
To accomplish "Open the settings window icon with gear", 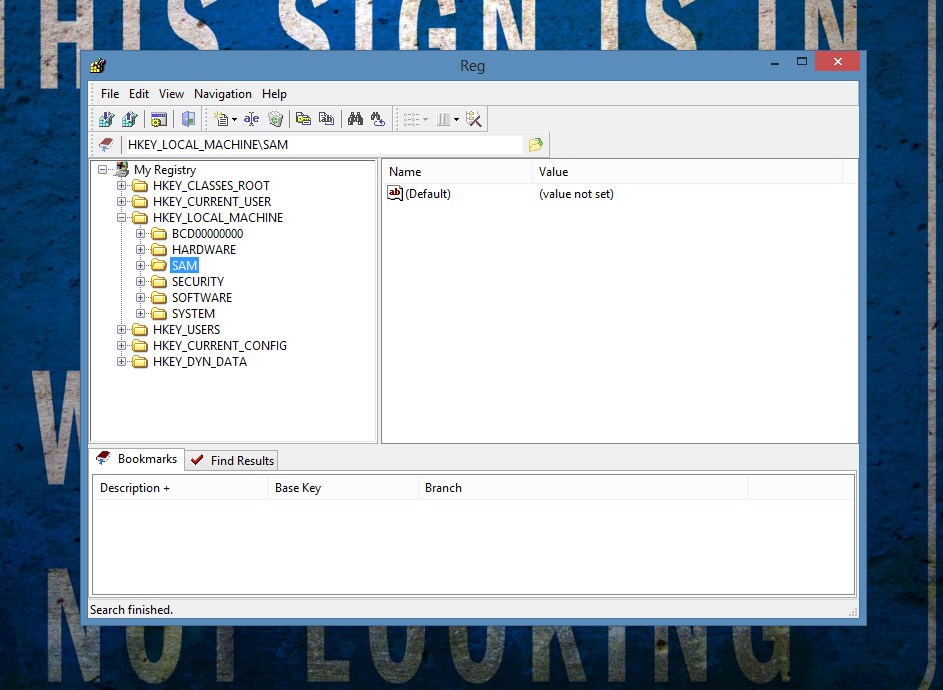I will [159, 119].
